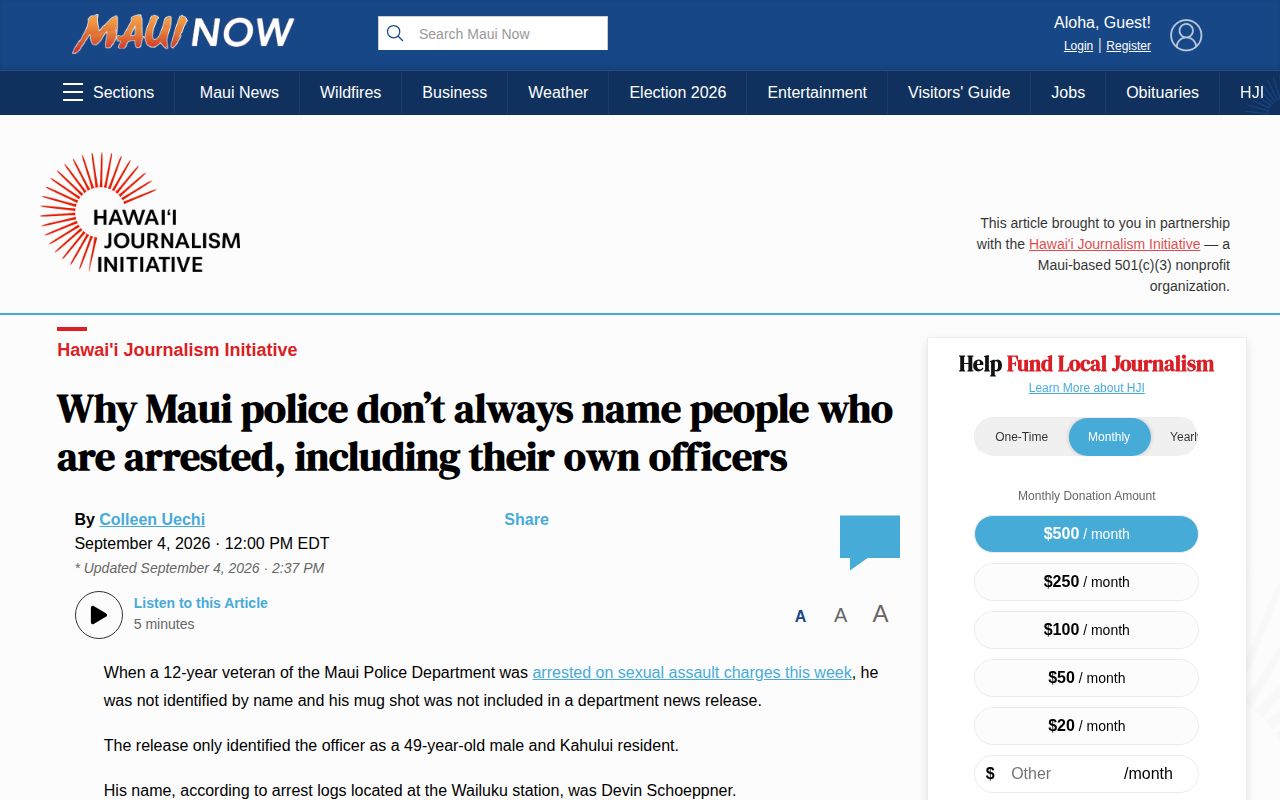1280x800 pixels.
Task: Open the HJI menu item
Action: click(x=1252, y=92)
